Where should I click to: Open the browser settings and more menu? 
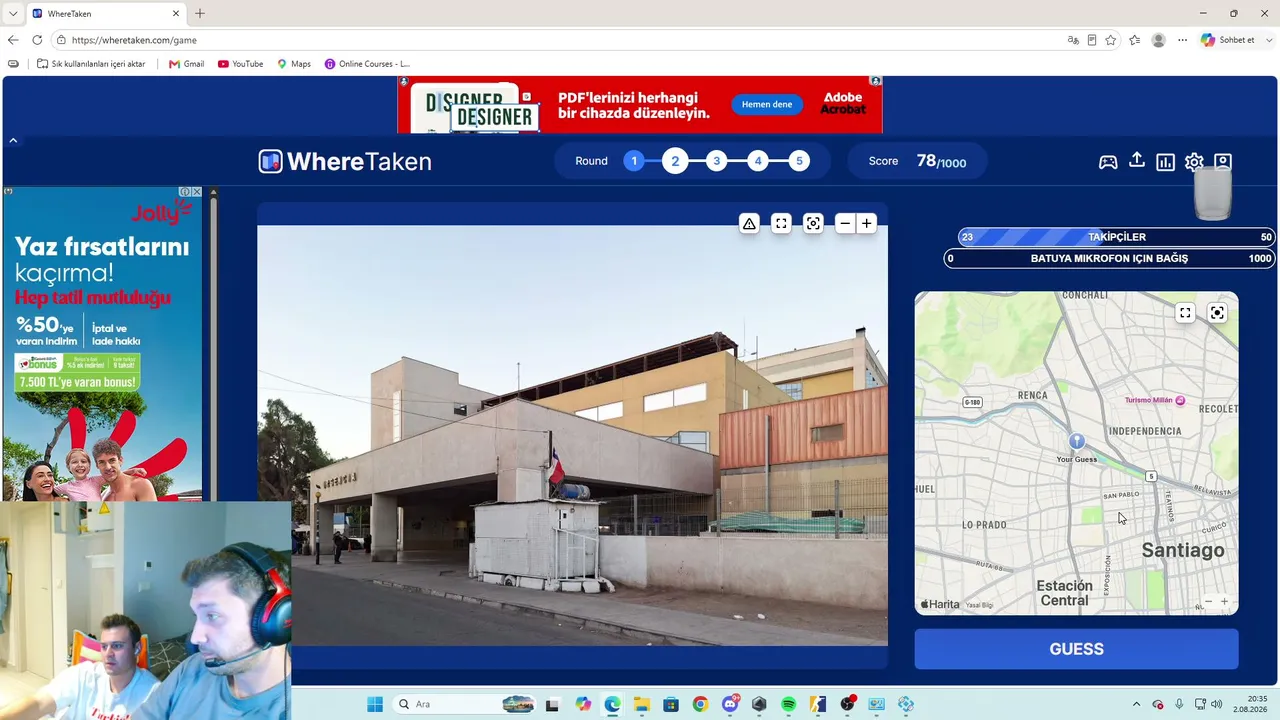(x=1182, y=40)
